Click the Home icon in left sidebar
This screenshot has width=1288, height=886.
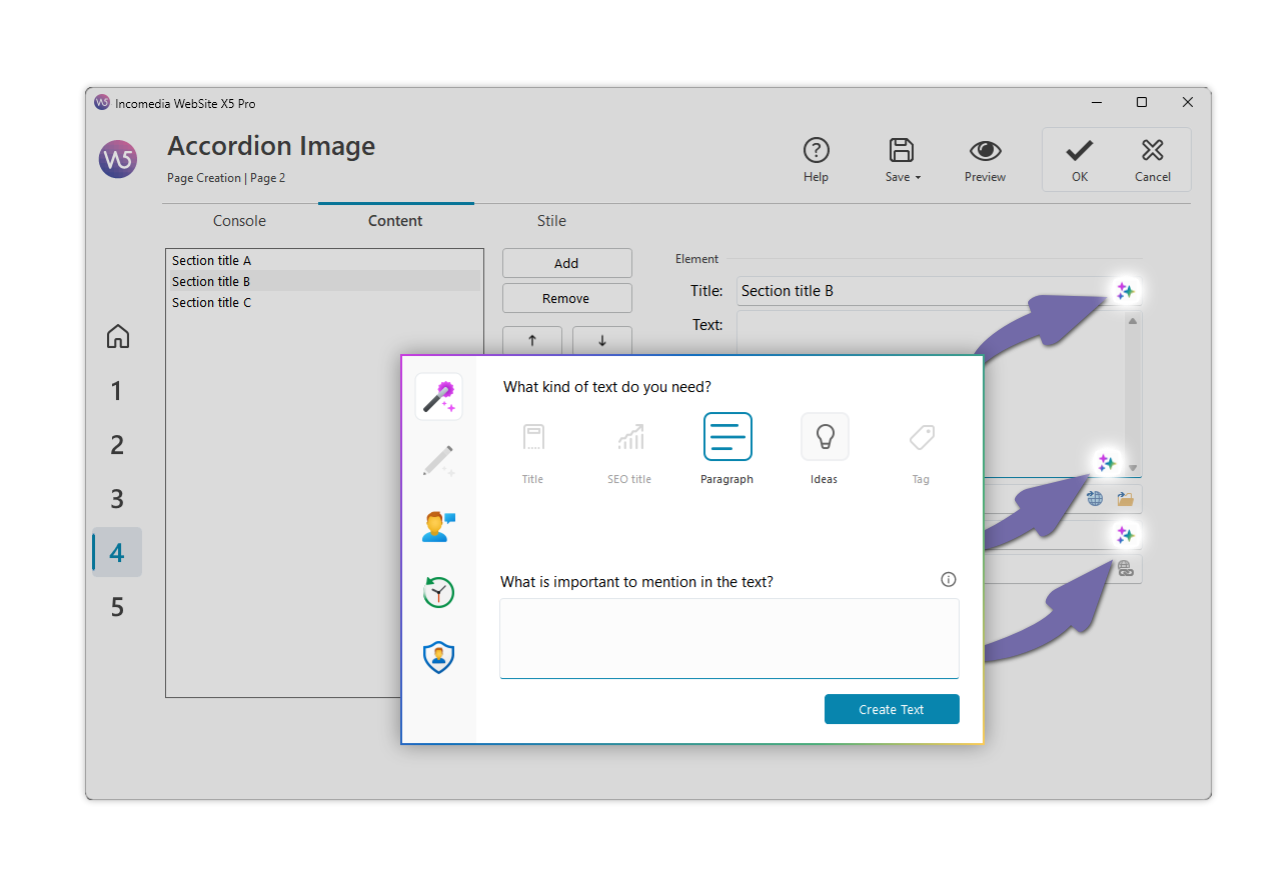coord(117,336)
